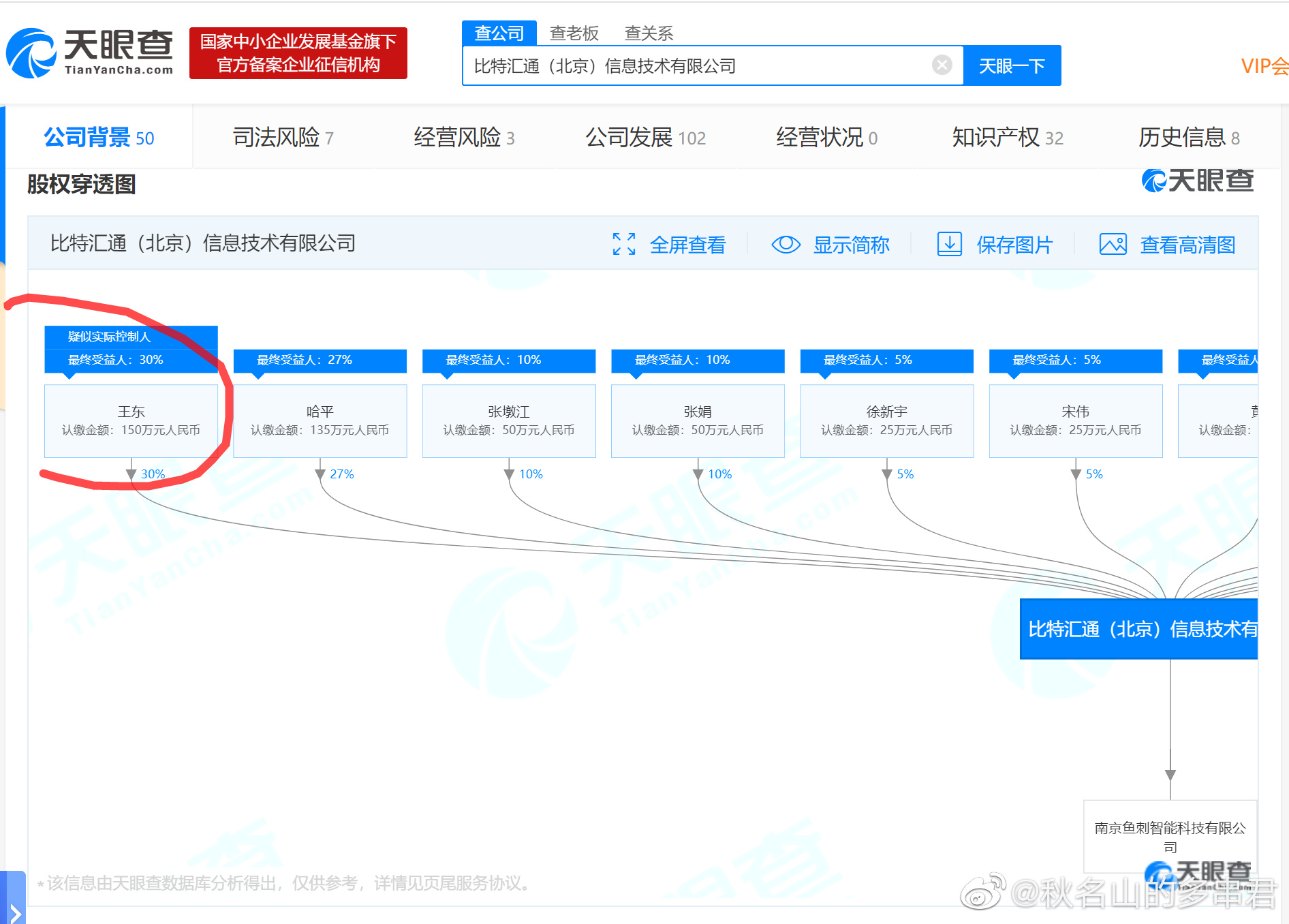The image size is (1289, 924).
Task: Clear the search box with X icon
Action: 942,65
